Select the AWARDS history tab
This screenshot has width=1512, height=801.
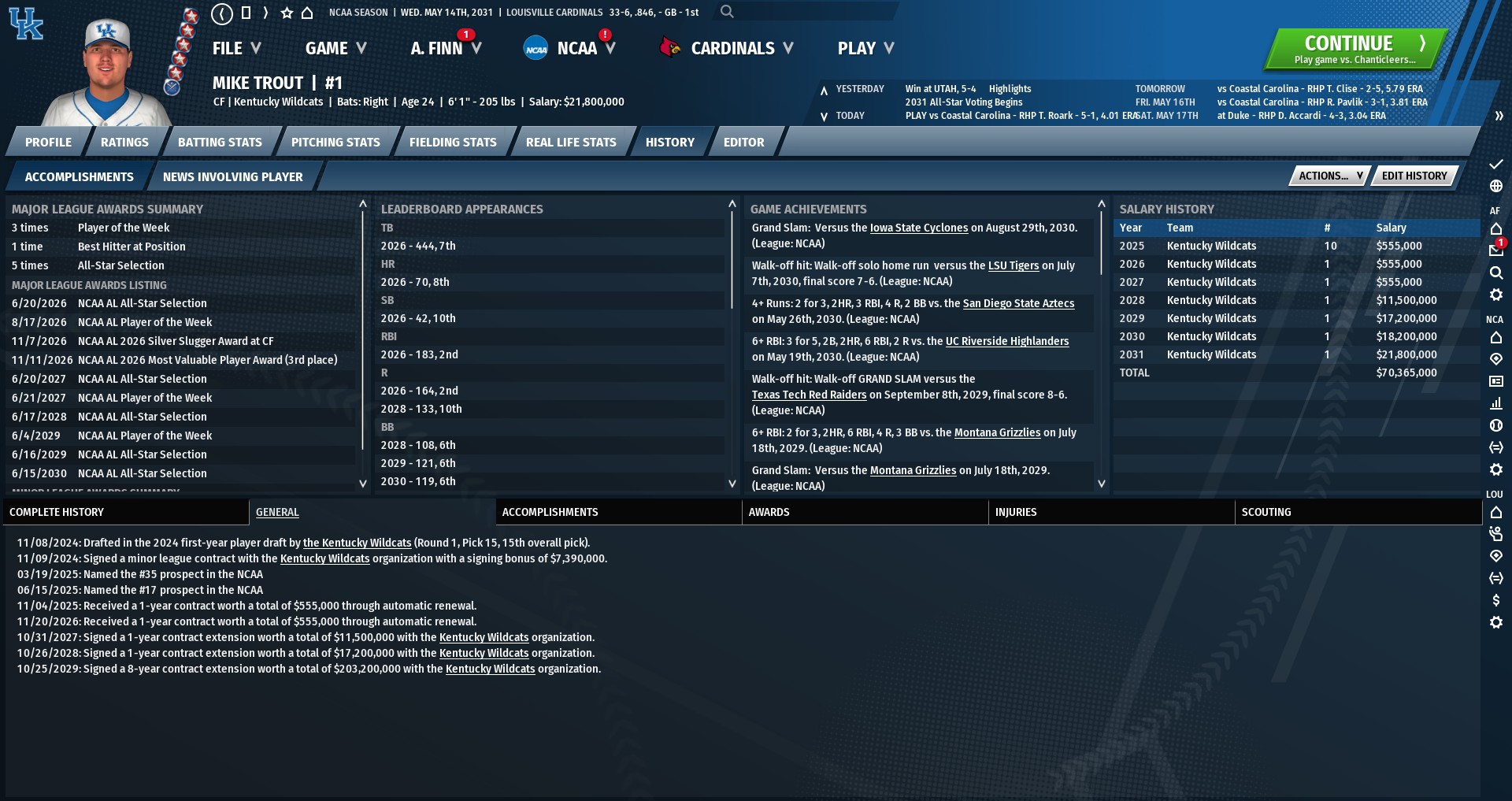coord(865,512)
